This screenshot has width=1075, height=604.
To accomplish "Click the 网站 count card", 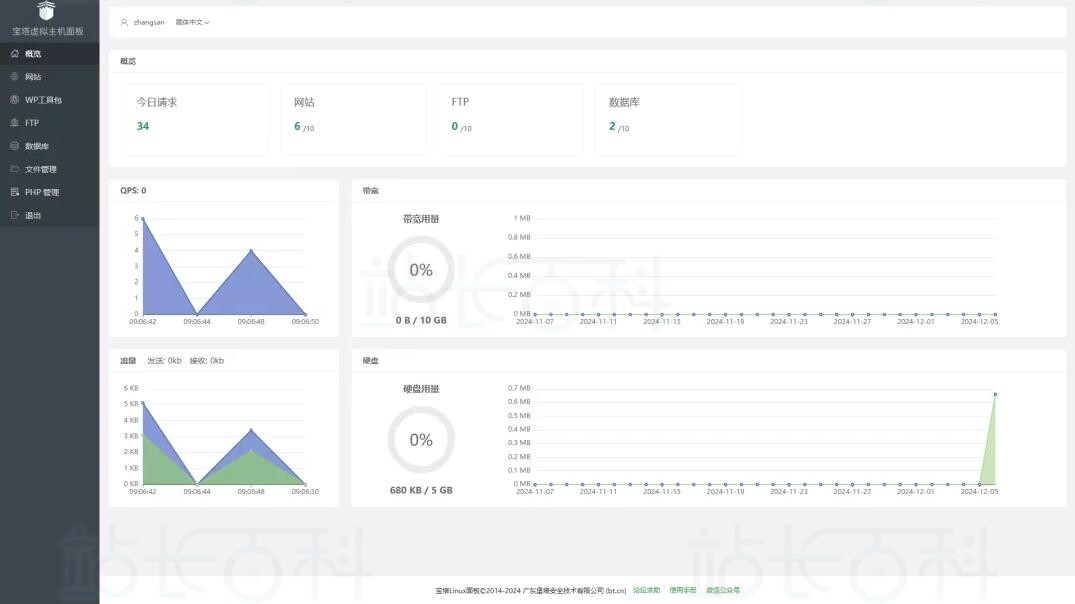I will 353,119.
